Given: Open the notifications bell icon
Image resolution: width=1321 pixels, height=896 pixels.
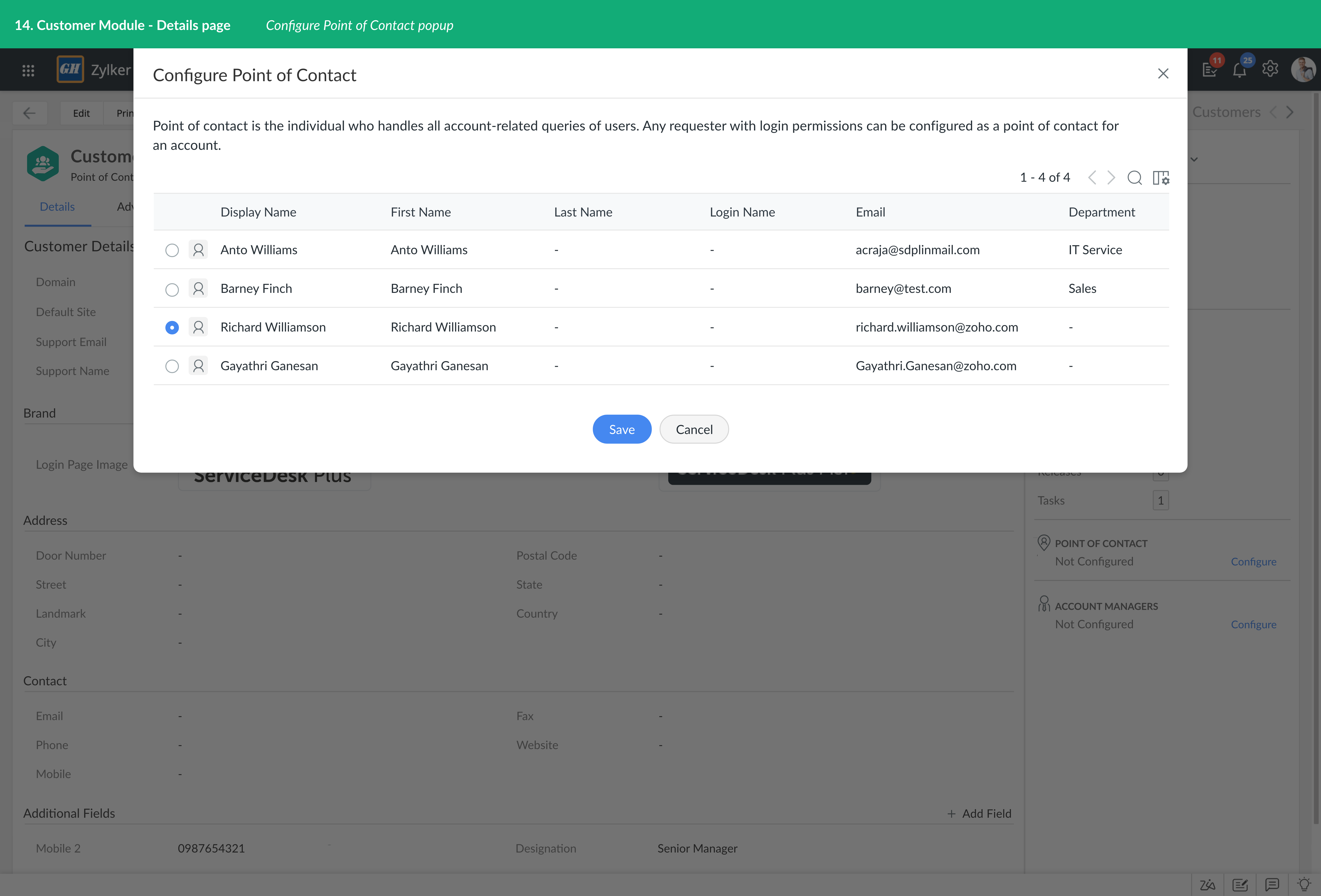Looking at the screenshot, I should 1240,69.
